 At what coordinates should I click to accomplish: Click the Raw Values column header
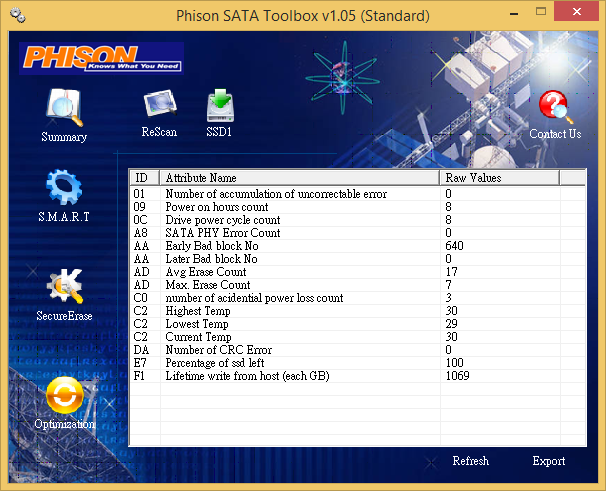499,178
